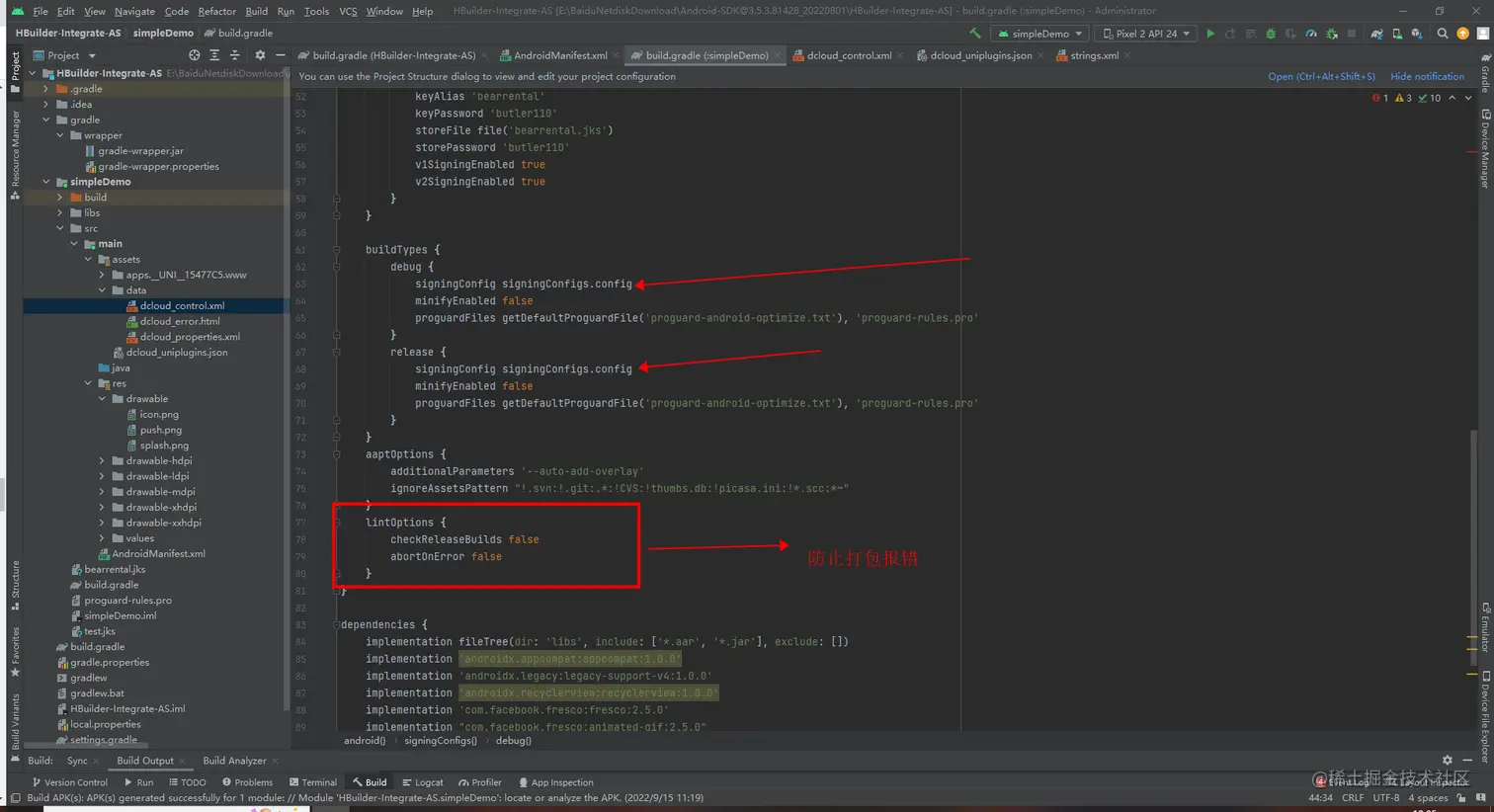Screen dimensions: 1494x812
Task: Open the Refactor menu
Action: (216, 11)
